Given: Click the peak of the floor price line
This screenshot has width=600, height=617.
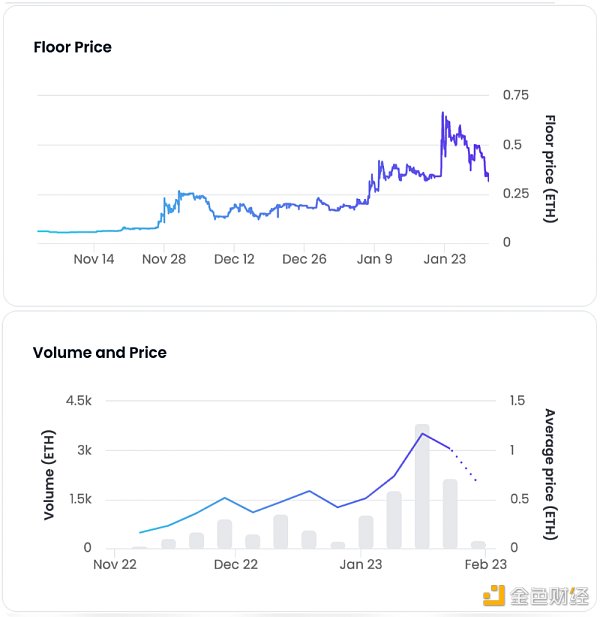Looking at the screenshot, I should [442, 114].
